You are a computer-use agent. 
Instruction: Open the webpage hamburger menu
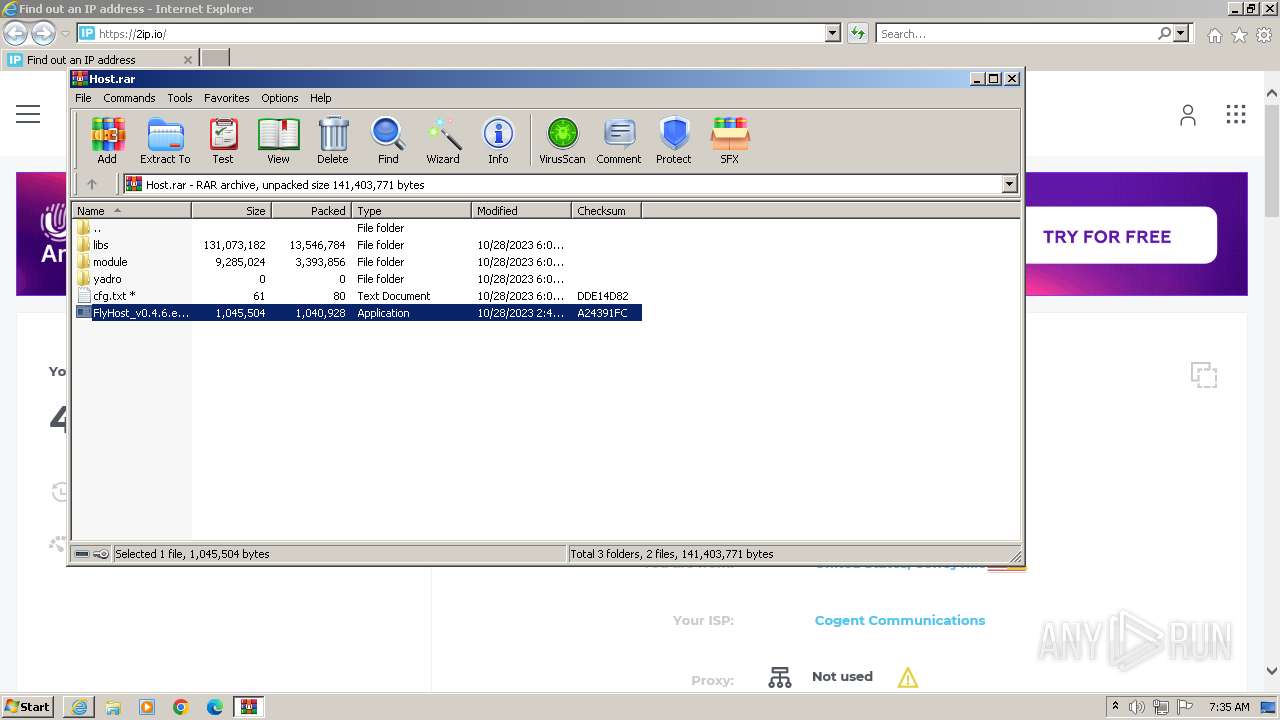click(28, 114)
